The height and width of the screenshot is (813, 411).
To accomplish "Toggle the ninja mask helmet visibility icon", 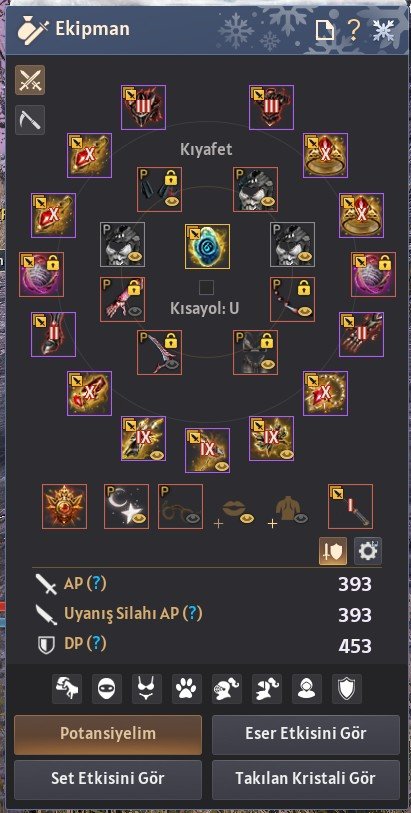I will coord(107,689).
